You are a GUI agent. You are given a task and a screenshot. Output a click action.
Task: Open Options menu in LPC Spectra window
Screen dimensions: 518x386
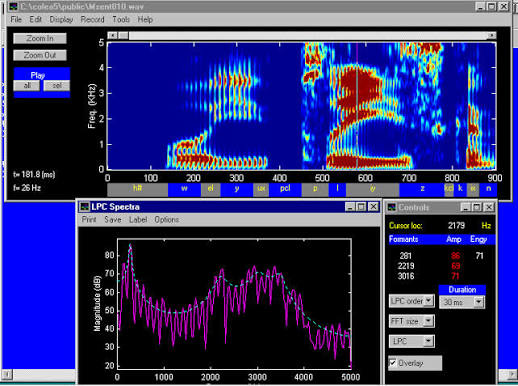pyautogui.click(x=167, y=220)
